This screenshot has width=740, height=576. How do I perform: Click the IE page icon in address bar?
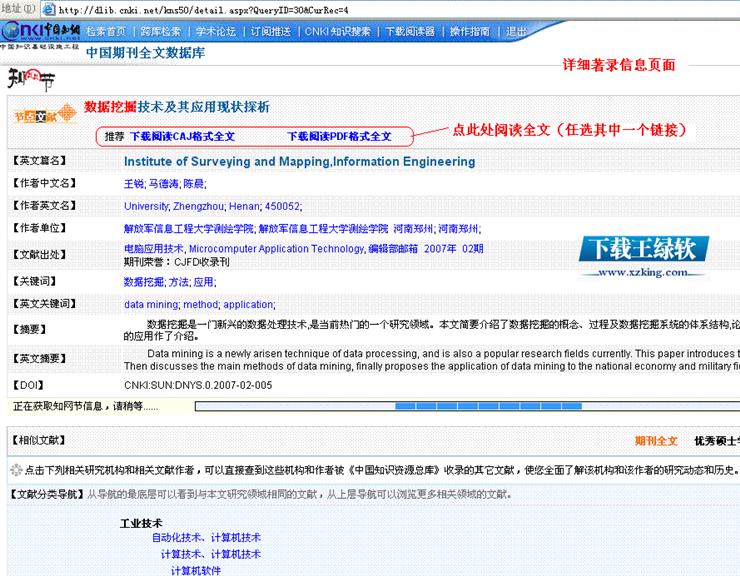pyautogui.click(x=49, y=9)
